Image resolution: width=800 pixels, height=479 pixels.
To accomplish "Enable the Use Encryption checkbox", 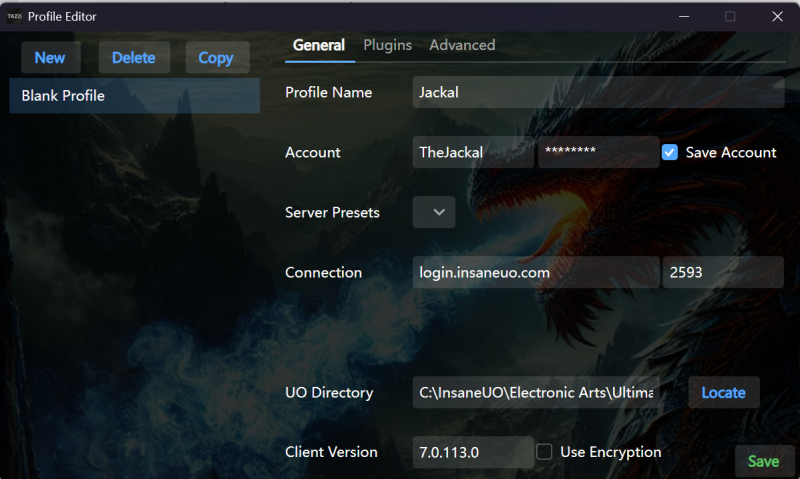I will (544, 451).
